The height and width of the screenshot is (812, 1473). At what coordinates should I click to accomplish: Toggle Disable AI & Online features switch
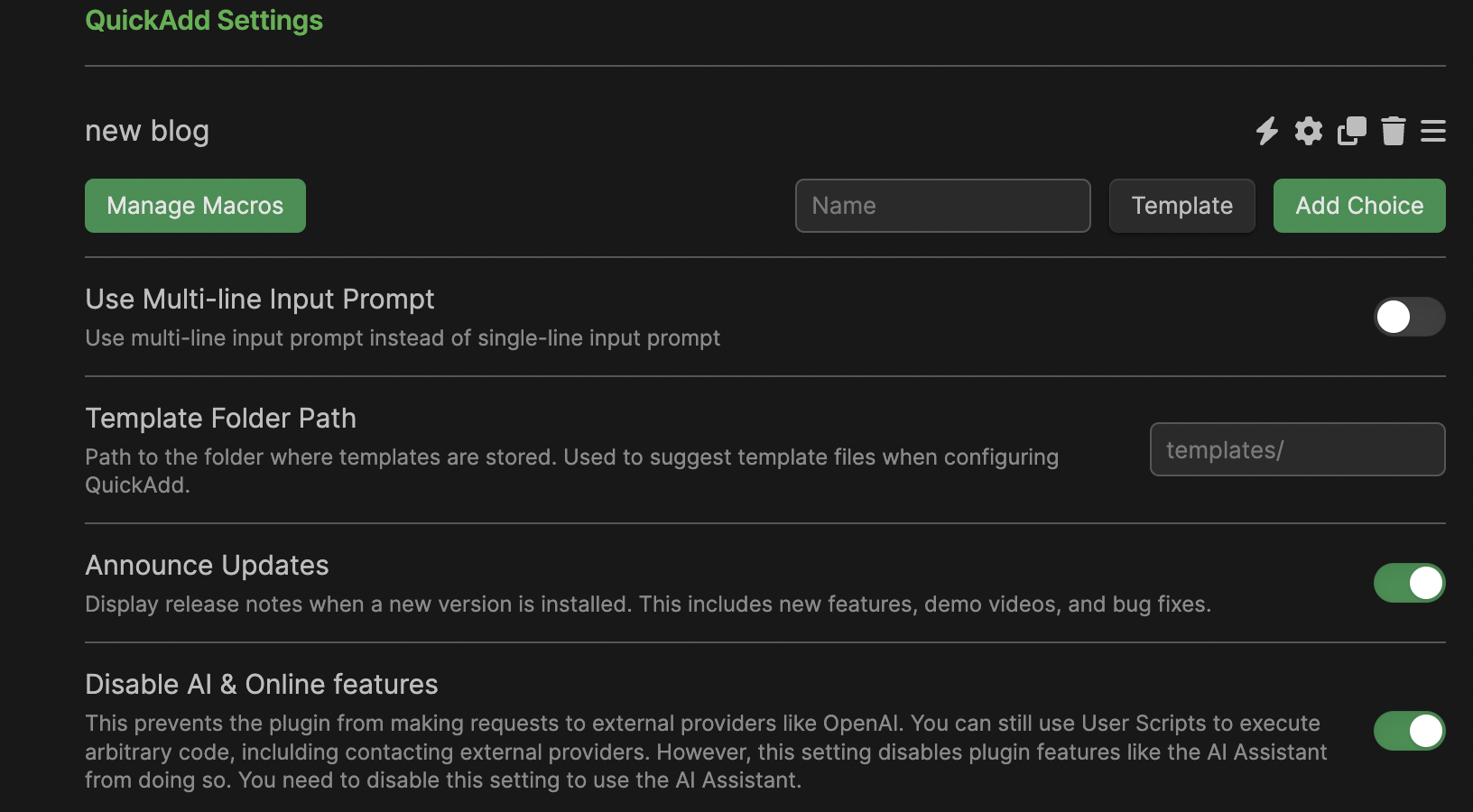point(1409,731)
